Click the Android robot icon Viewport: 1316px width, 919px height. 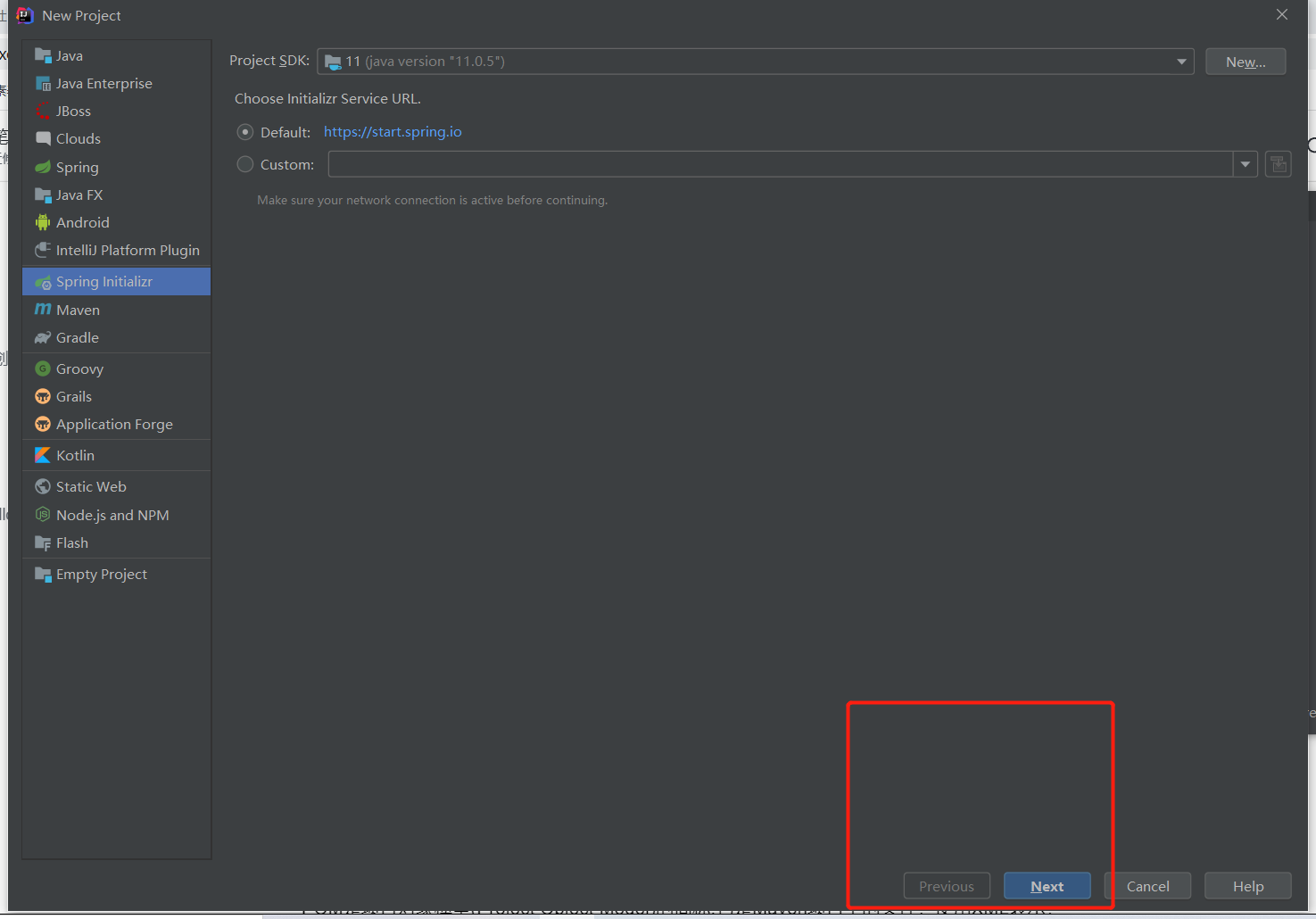pos(43,222)
